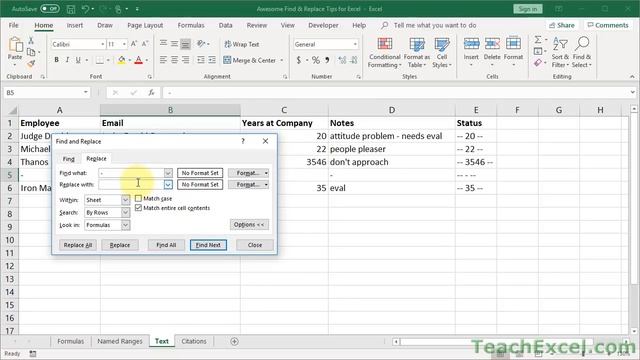Viewport: 640px width, 360px height.
Task: Click the Insert Function fx icon
Action: click(x=151, y=93)
